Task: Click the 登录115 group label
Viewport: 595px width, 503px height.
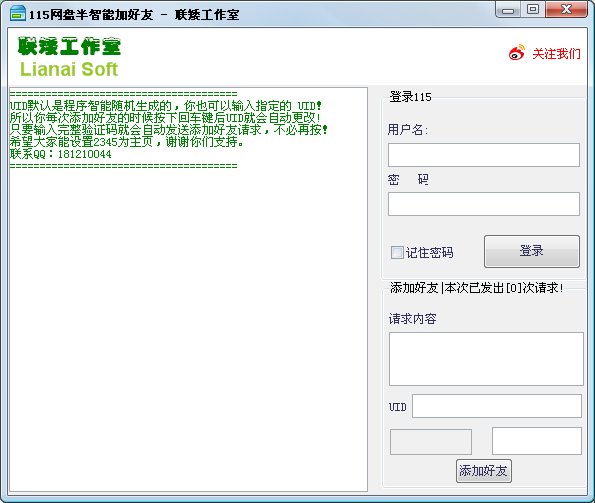Action: (x=410, y=97)
